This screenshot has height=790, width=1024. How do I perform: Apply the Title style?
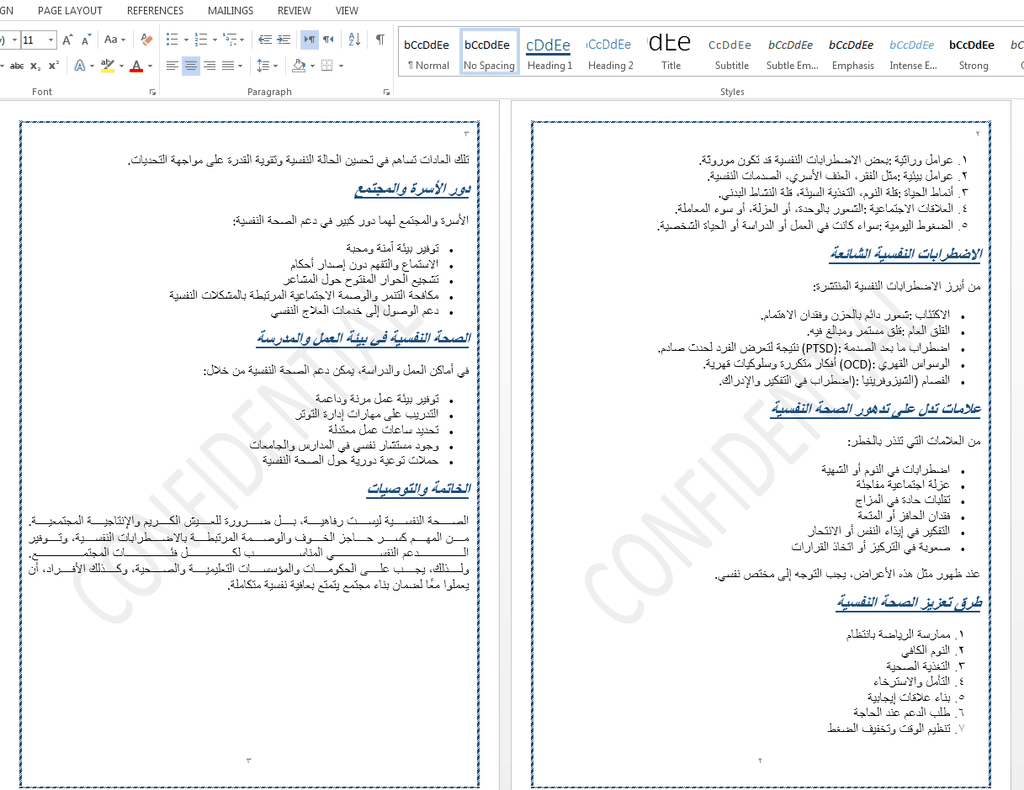(x=671, y=52)
